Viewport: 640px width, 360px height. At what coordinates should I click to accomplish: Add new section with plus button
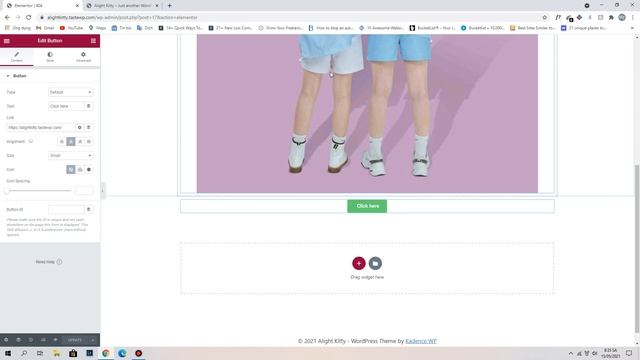tap(359, 263)
